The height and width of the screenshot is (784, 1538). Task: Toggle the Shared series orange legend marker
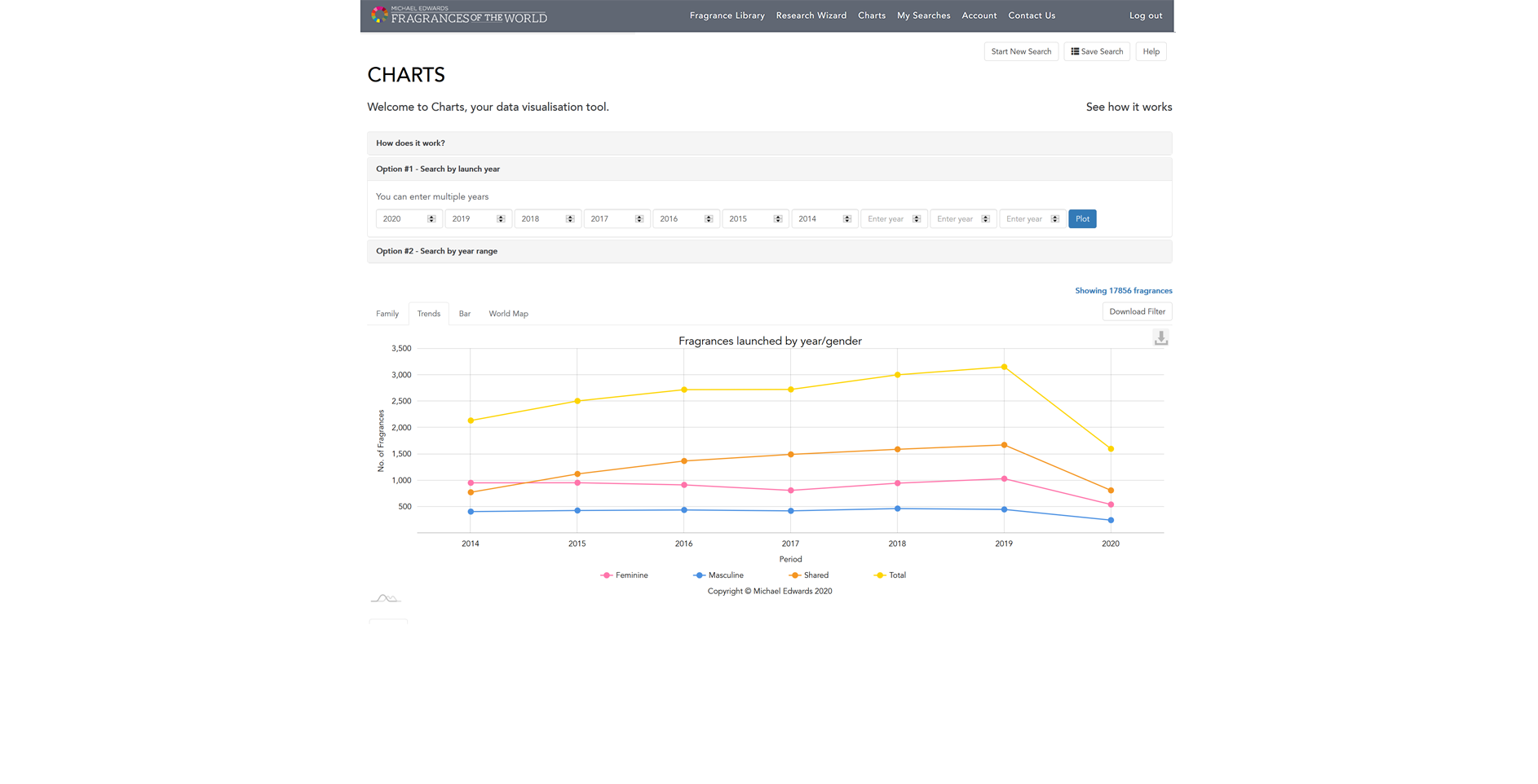(795, 575)
